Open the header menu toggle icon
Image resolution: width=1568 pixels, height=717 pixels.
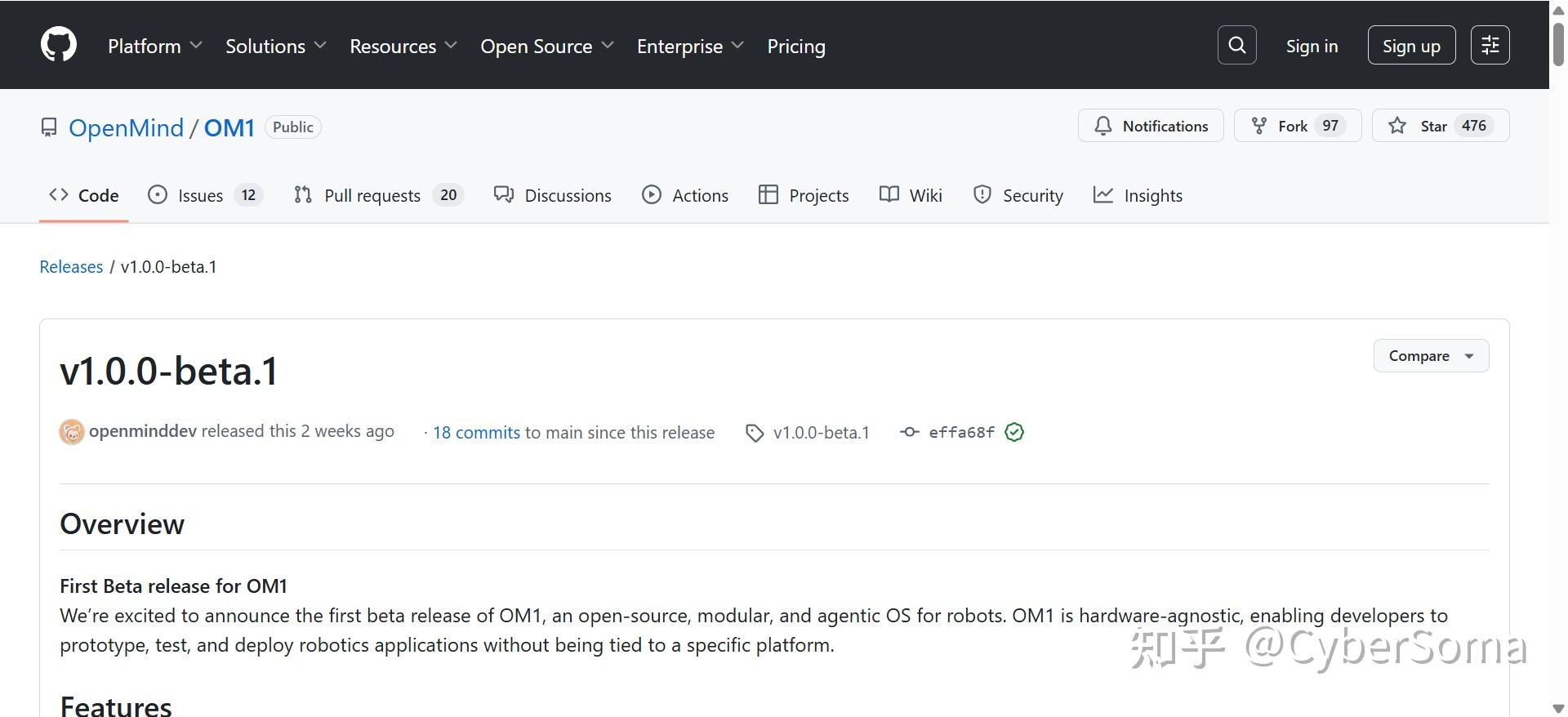click(1490, 45)
